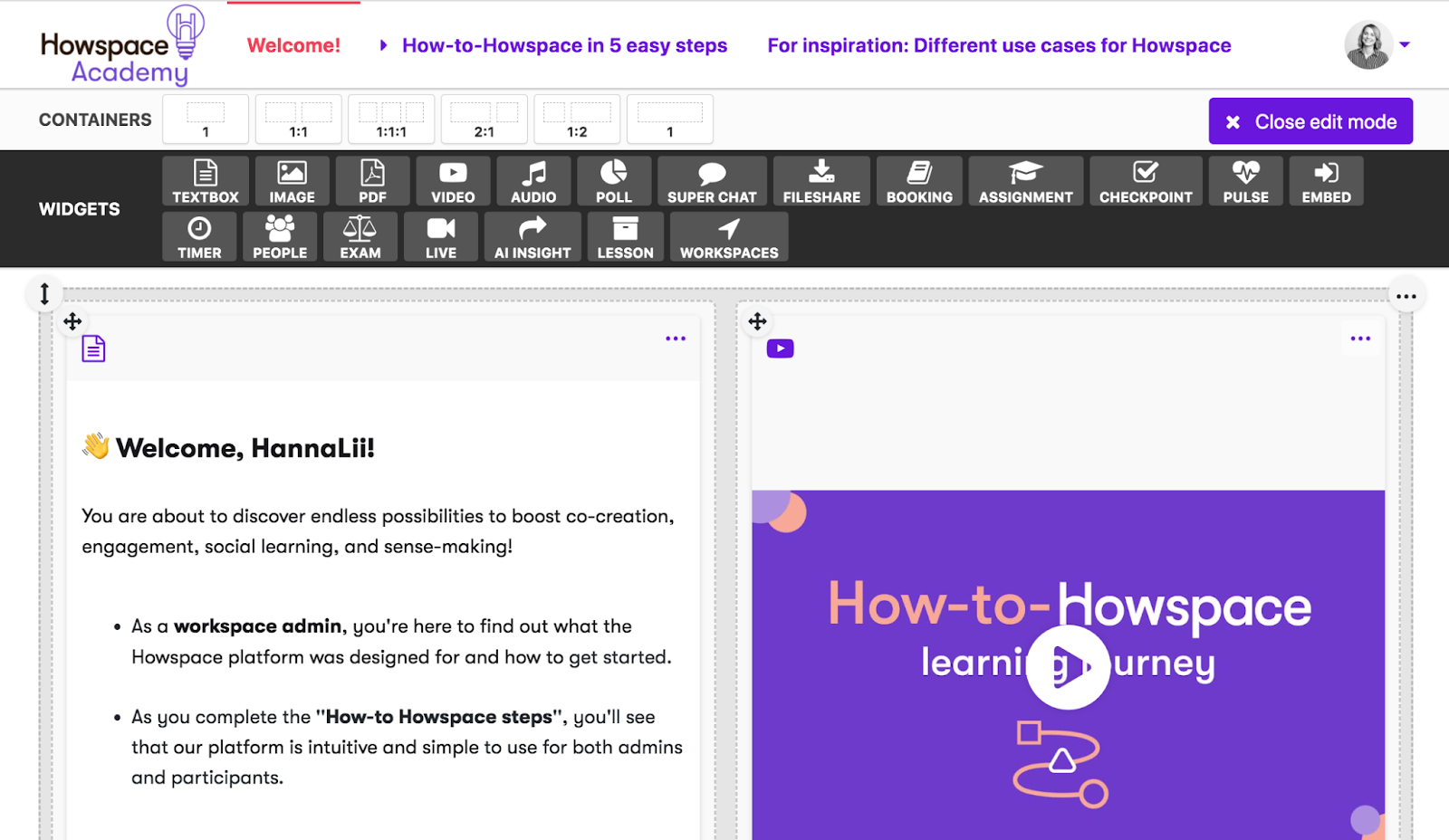Viewport: 1449px width, 840px height.
Task: Click the 'workspace admin' bold text
Action: [x=258, y=626]
